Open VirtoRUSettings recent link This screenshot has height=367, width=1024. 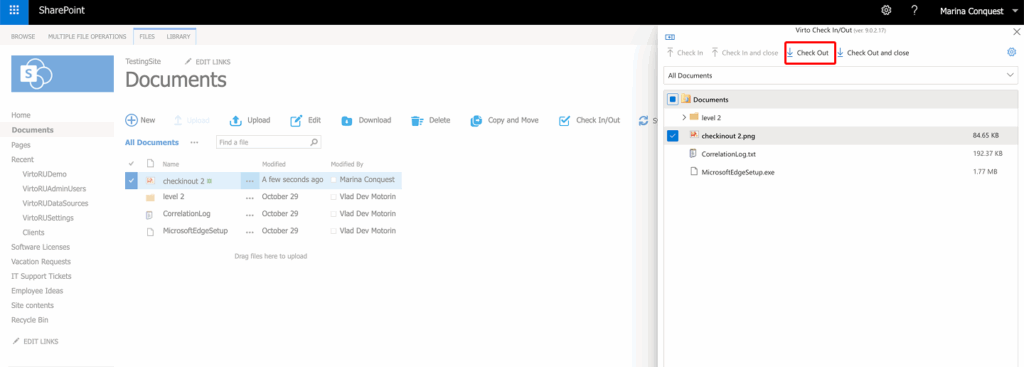[x=48, y=218]
